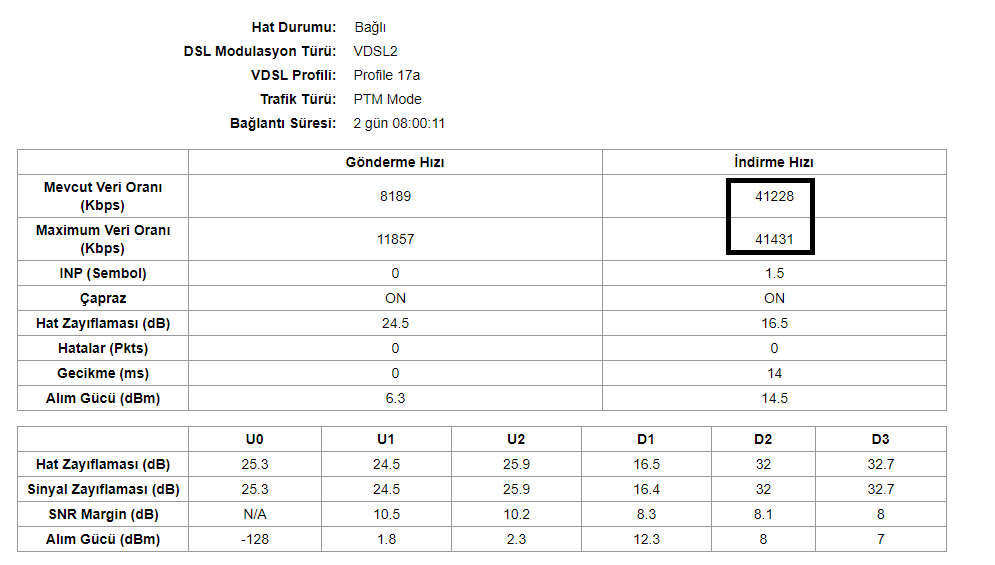Select the Sinyal Zayıflaması (dB) row label
The image size is (995, 565).
103,489
